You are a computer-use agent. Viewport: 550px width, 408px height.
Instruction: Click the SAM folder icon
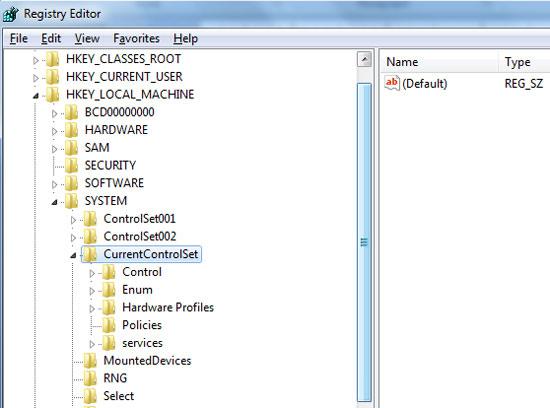click(x=72, y=148)
